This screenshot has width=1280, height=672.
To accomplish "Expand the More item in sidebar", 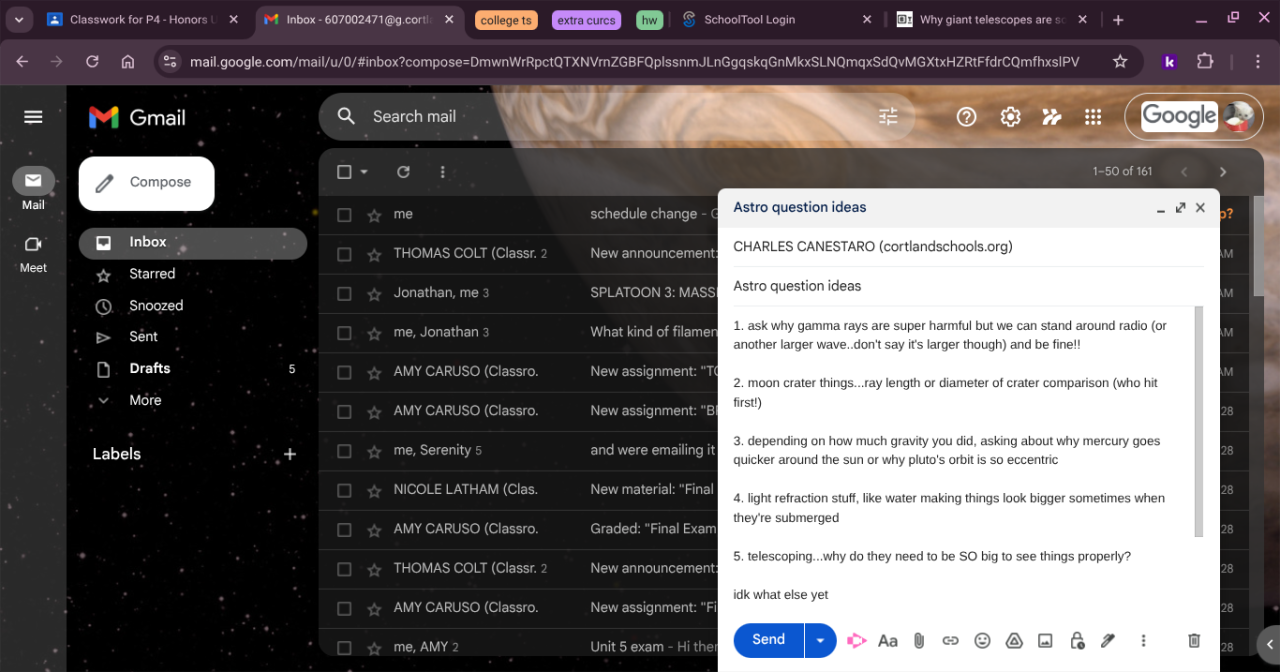I will point(145,400).
